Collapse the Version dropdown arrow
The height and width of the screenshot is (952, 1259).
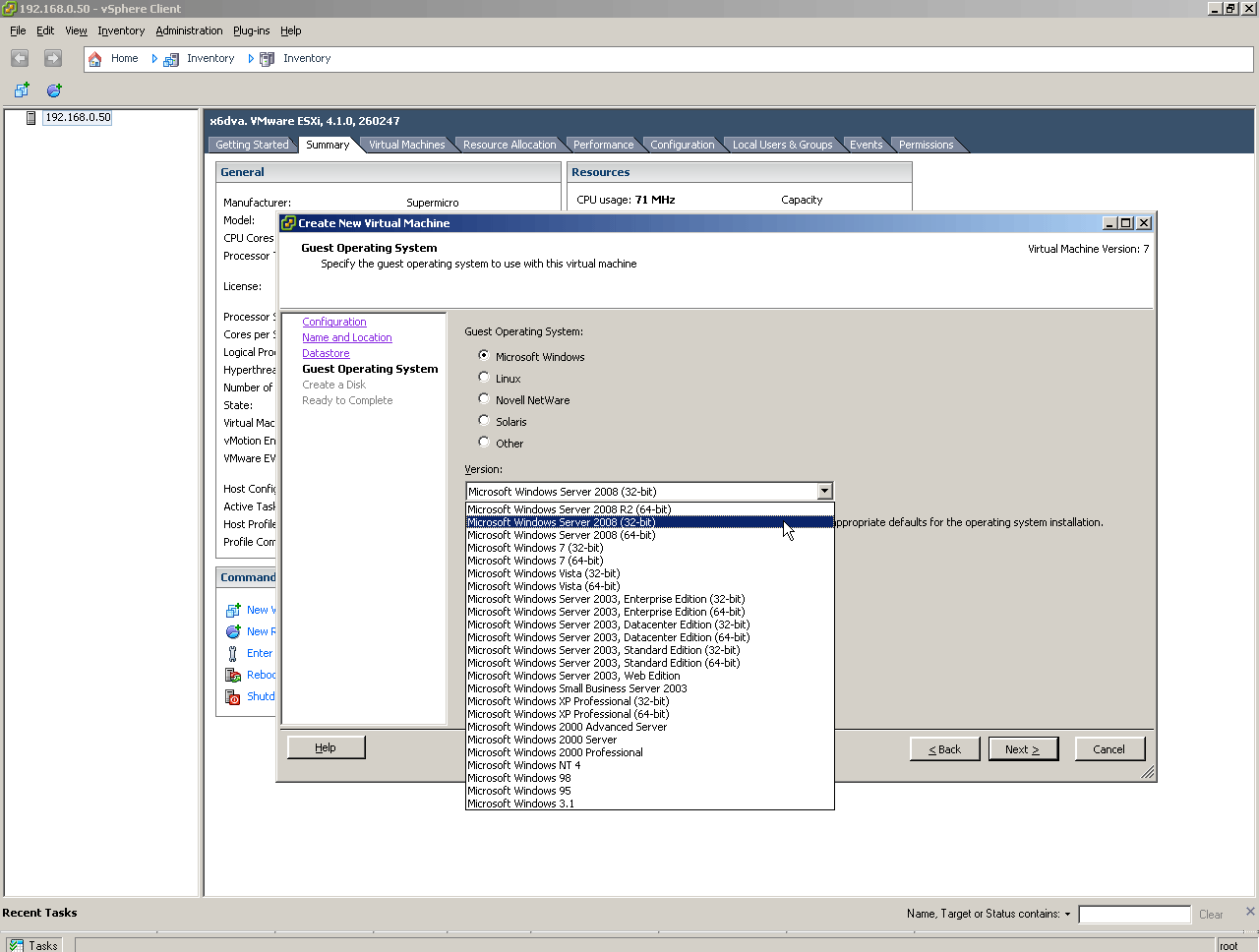824,491
